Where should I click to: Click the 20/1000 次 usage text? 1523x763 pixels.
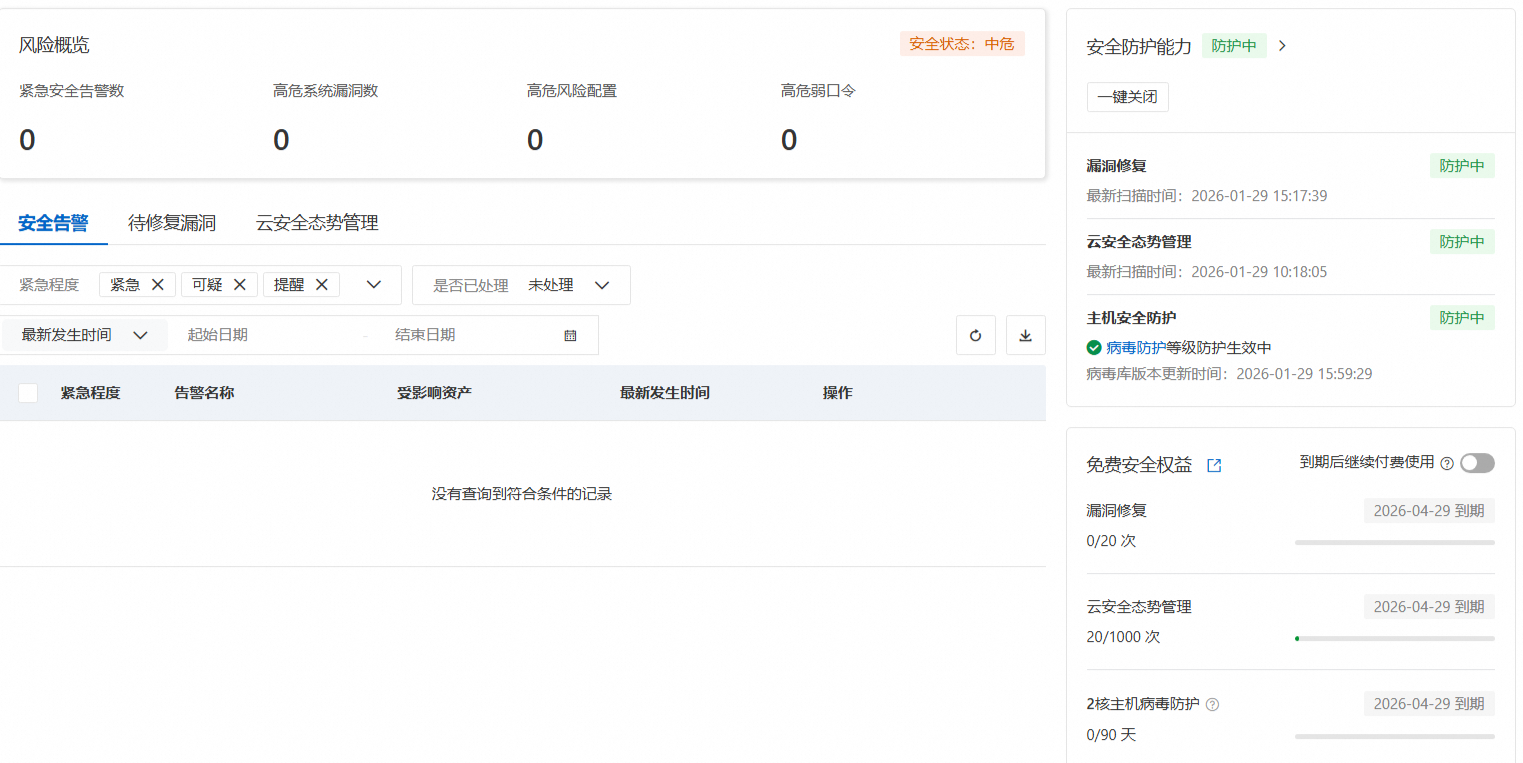point(1124,637)
